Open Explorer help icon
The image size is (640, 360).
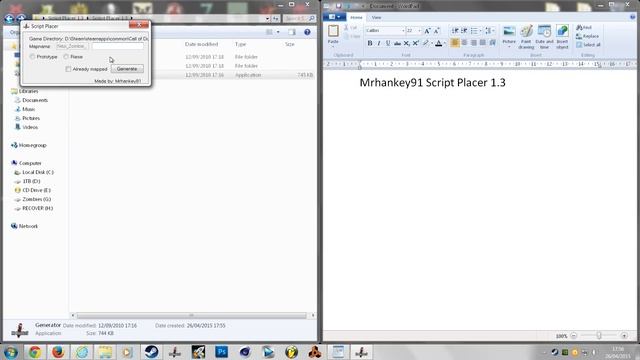pos(307,32)
